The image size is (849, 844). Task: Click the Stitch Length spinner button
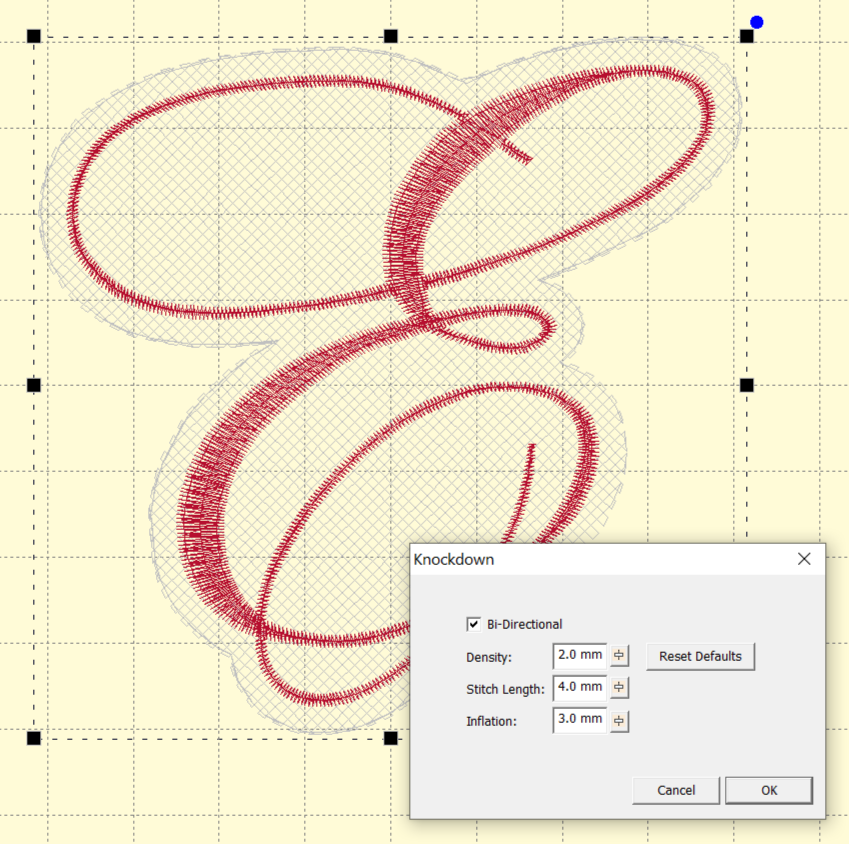click(620, 688)
